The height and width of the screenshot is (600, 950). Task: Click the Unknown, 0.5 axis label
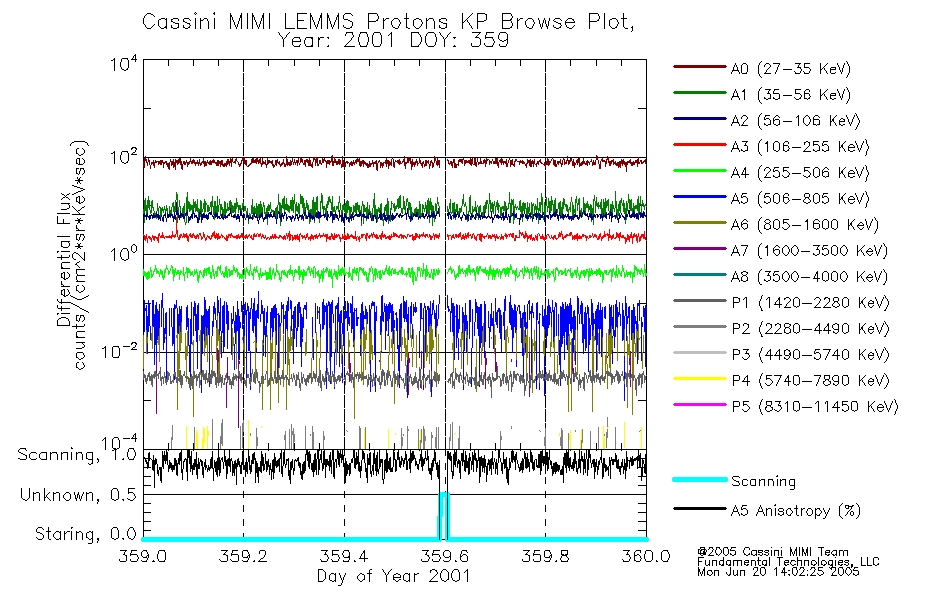78,495
